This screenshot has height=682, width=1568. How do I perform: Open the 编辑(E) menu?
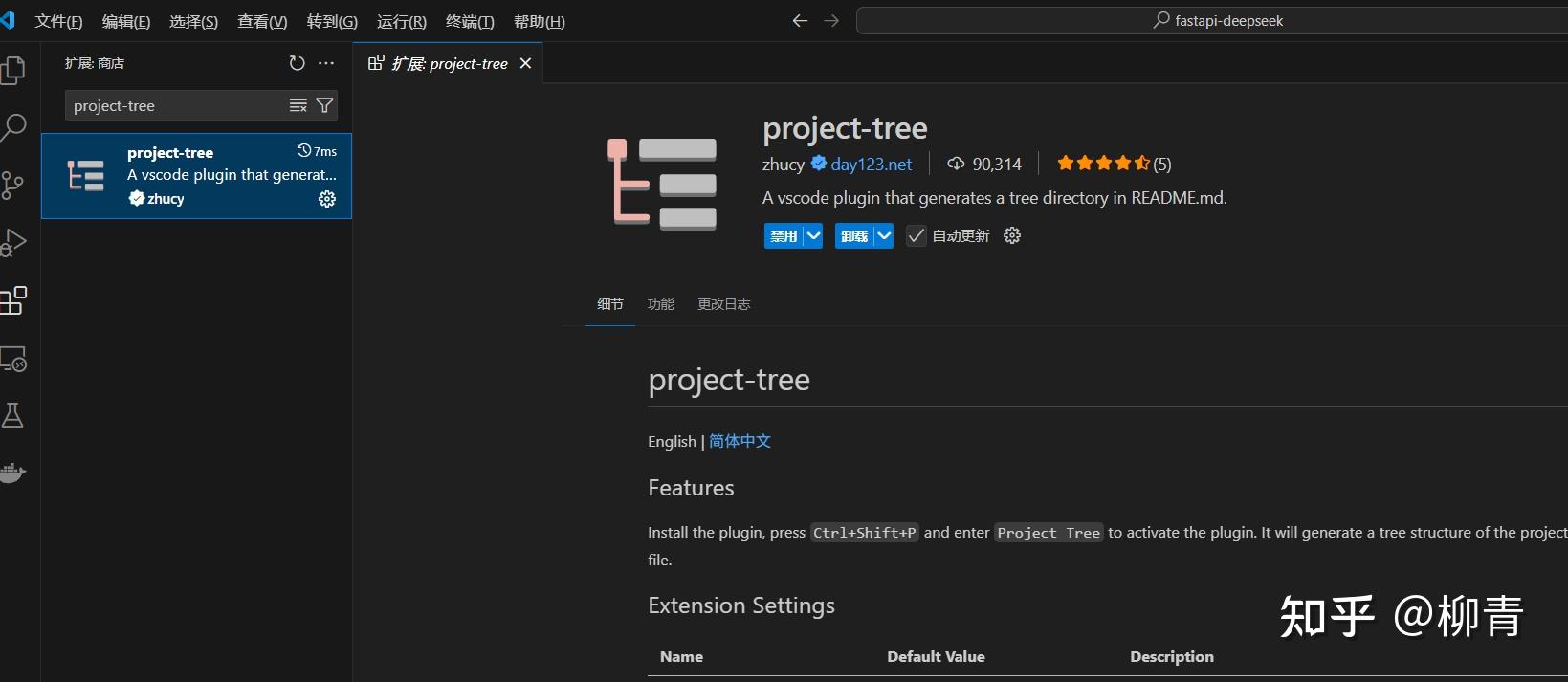[x=126, y=21]
